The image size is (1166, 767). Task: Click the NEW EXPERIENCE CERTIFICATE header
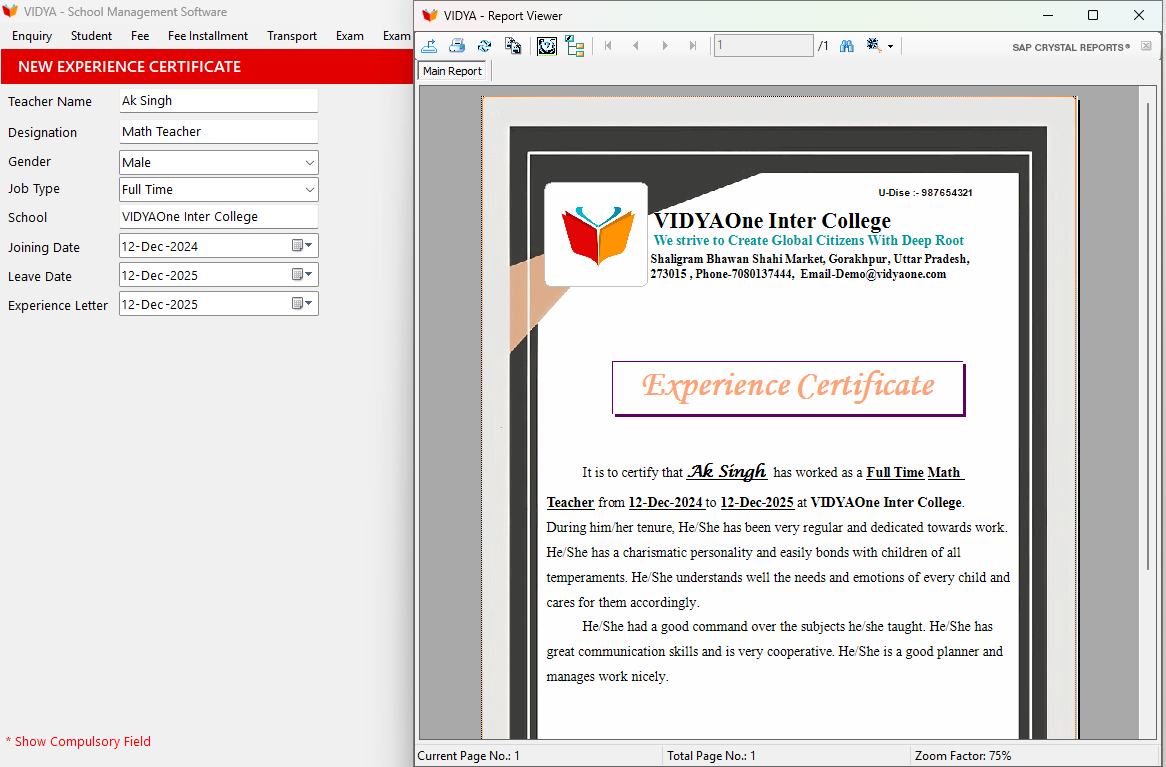129,67
